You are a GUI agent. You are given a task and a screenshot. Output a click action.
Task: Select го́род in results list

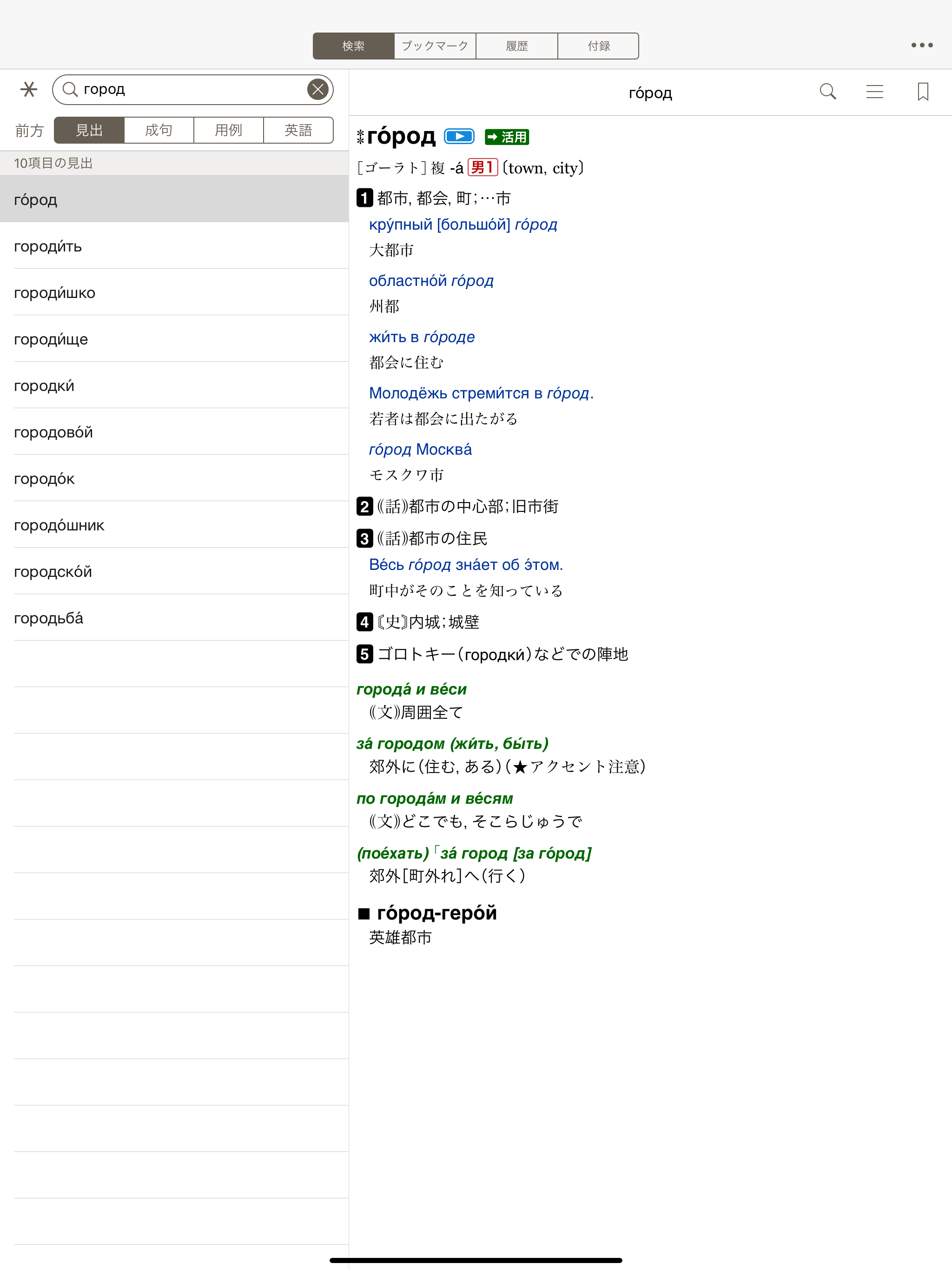click(x=175, y=199)
